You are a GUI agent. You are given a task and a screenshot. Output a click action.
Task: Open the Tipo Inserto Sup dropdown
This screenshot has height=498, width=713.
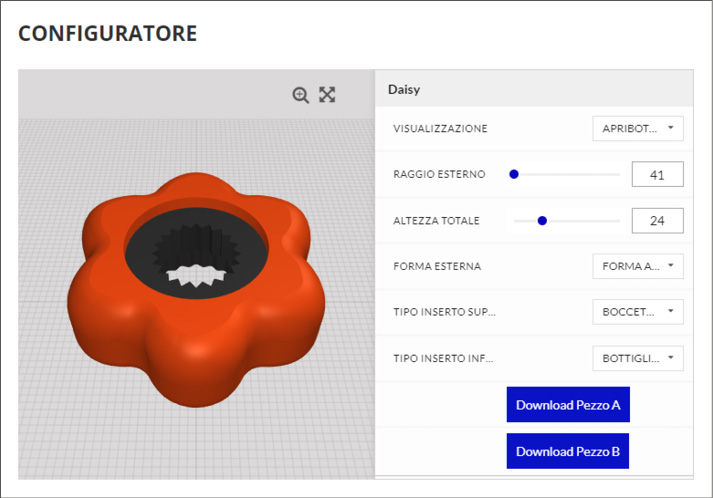638,312
